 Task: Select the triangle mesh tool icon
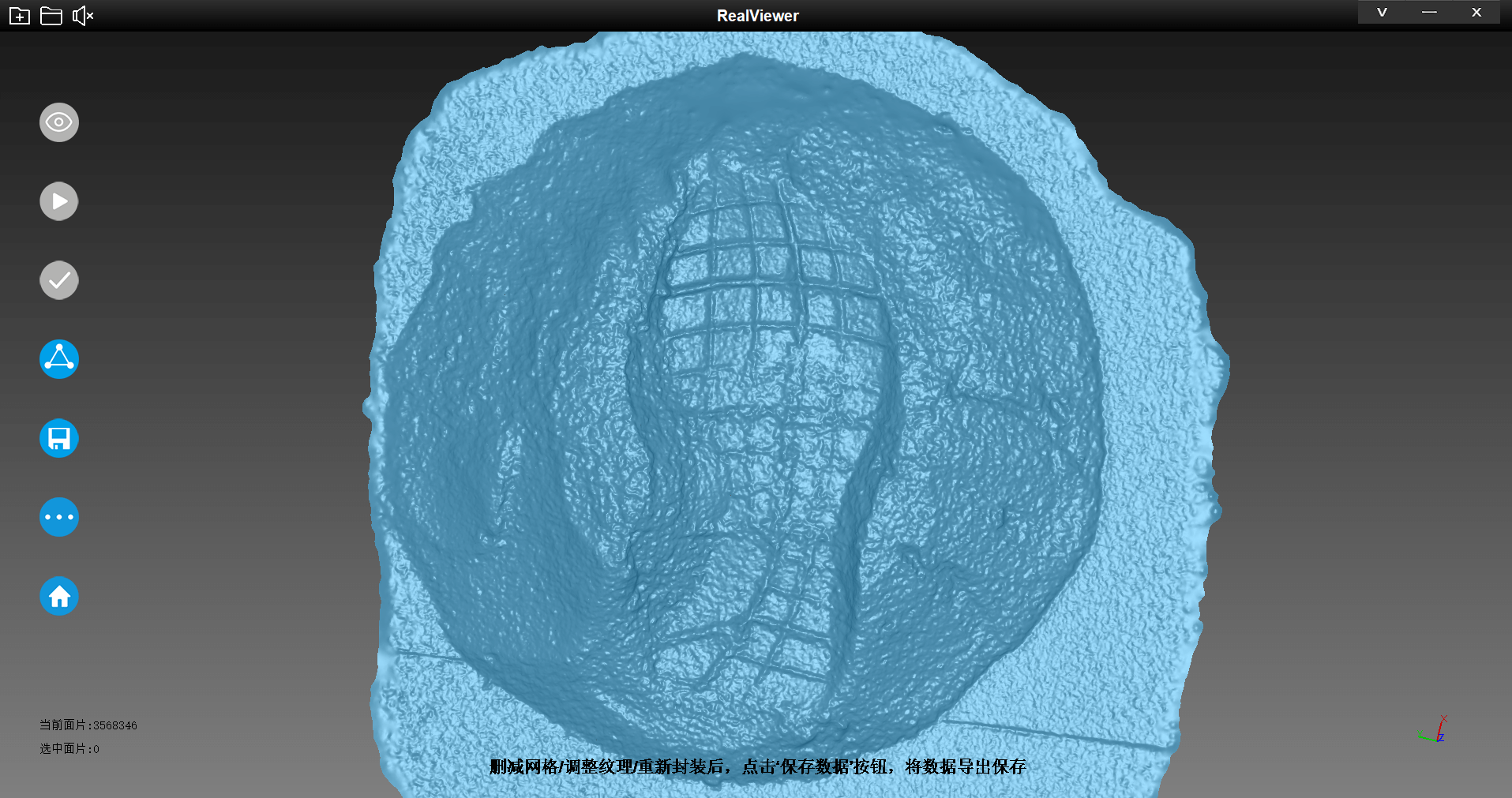(x=59, y=359)
